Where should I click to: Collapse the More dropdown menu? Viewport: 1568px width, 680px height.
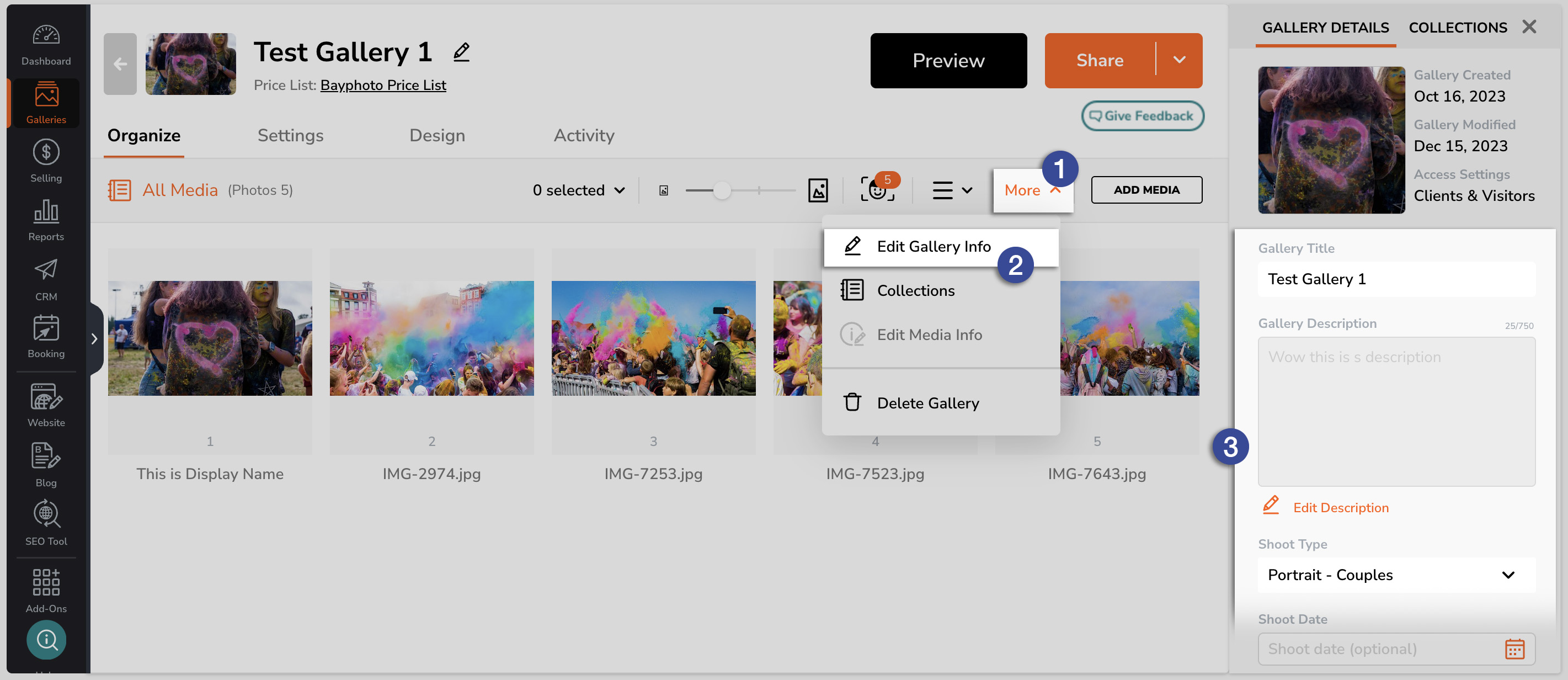tap(1033, 190)
